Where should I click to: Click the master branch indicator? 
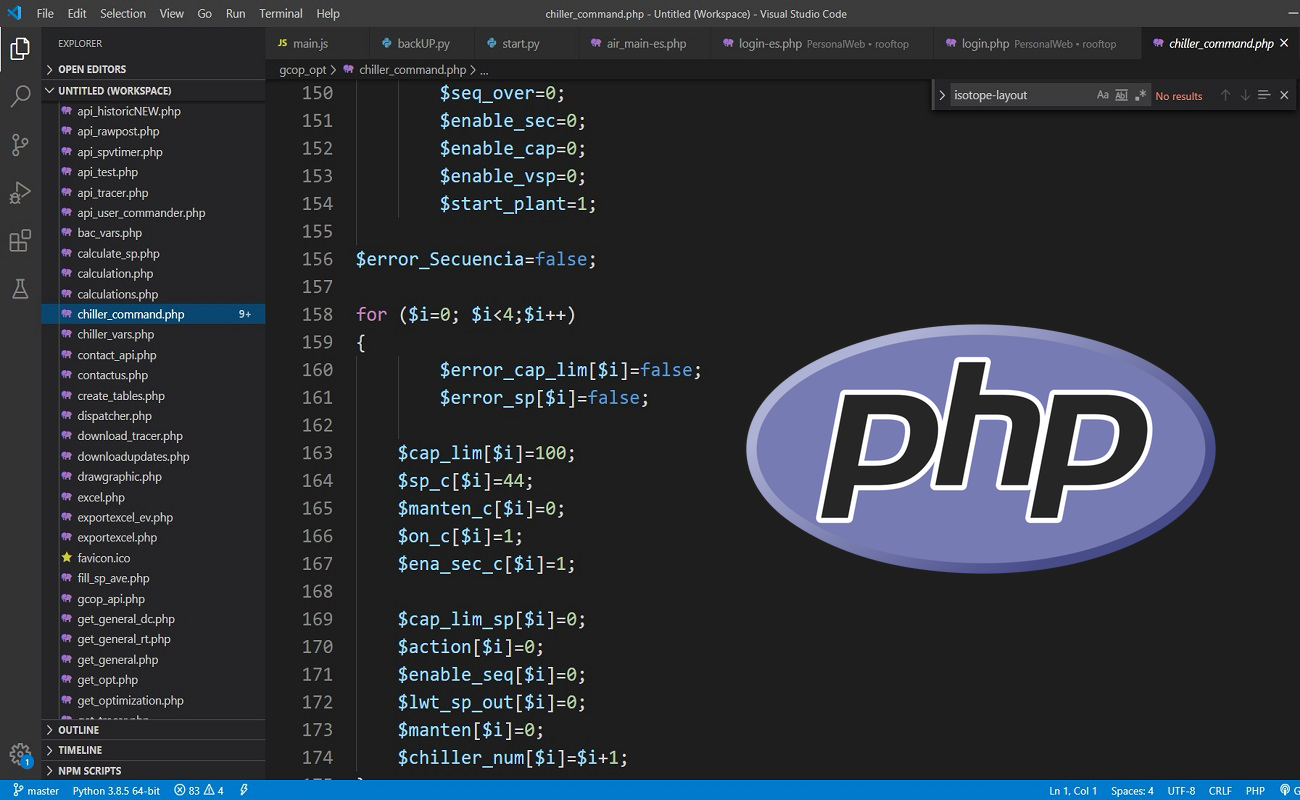pos(36,790)
